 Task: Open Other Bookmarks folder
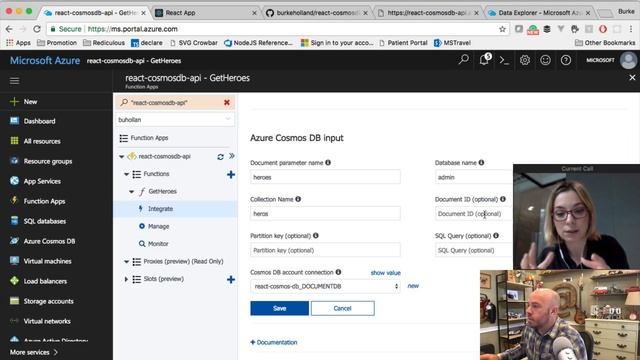(x=605, y=42)
